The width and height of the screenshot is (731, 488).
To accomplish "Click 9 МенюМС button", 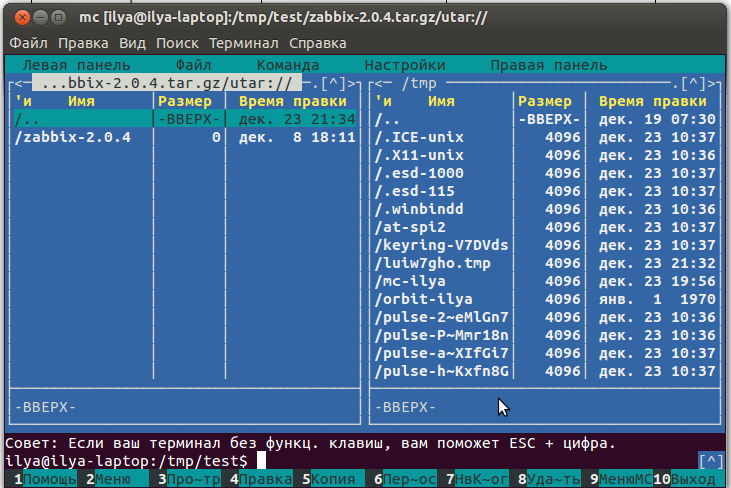I will click(x=621, y=479).
